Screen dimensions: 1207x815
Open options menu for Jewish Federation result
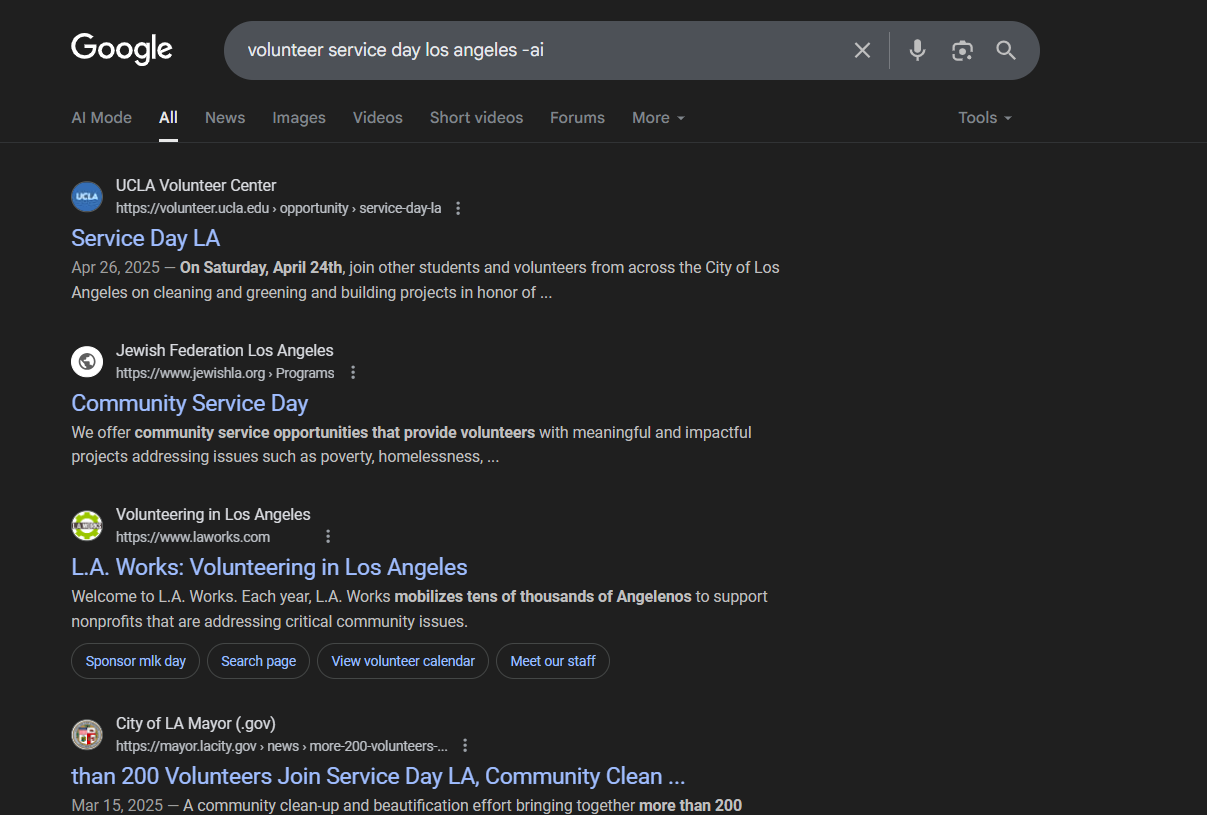[x=352, y=373]
